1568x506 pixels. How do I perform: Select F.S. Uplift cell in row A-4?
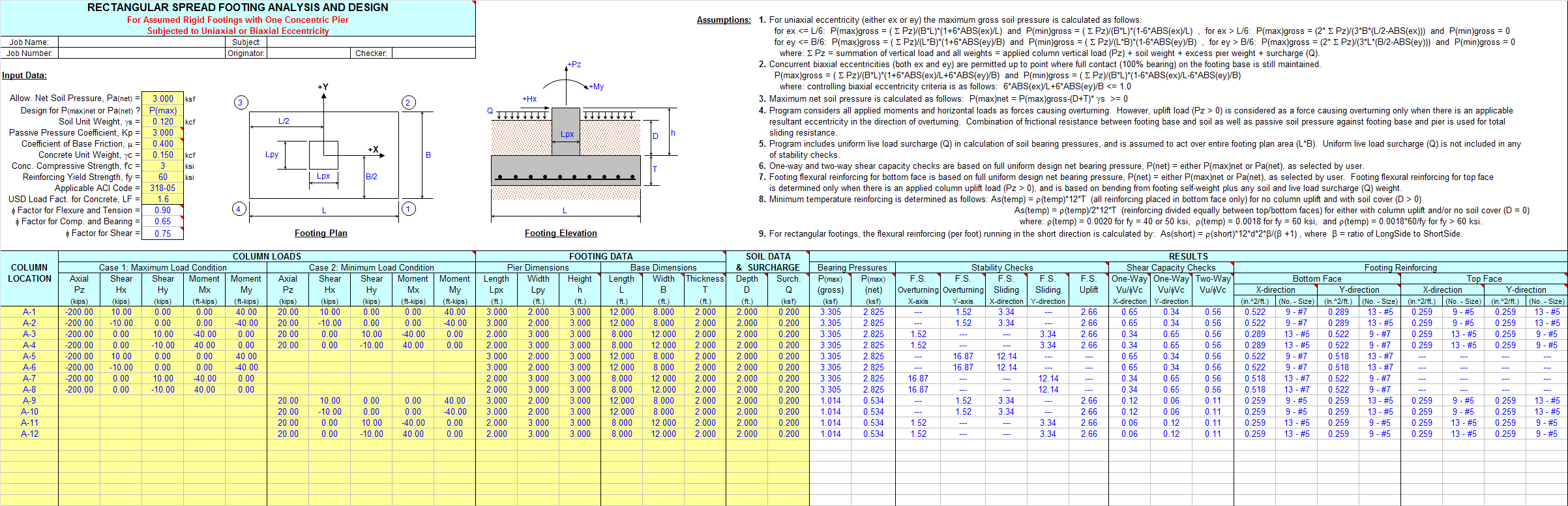tap(1088, 345)
